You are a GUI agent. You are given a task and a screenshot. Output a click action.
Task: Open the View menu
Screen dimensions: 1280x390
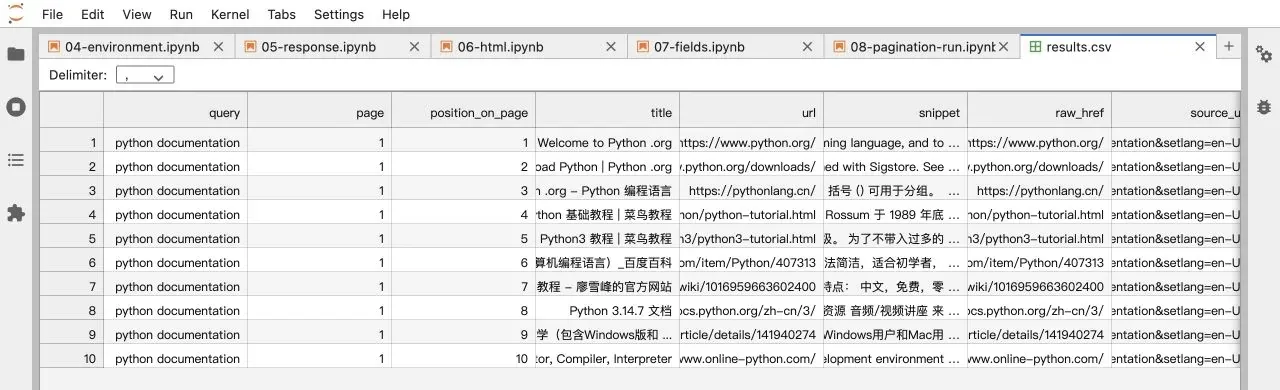(137, 14)
